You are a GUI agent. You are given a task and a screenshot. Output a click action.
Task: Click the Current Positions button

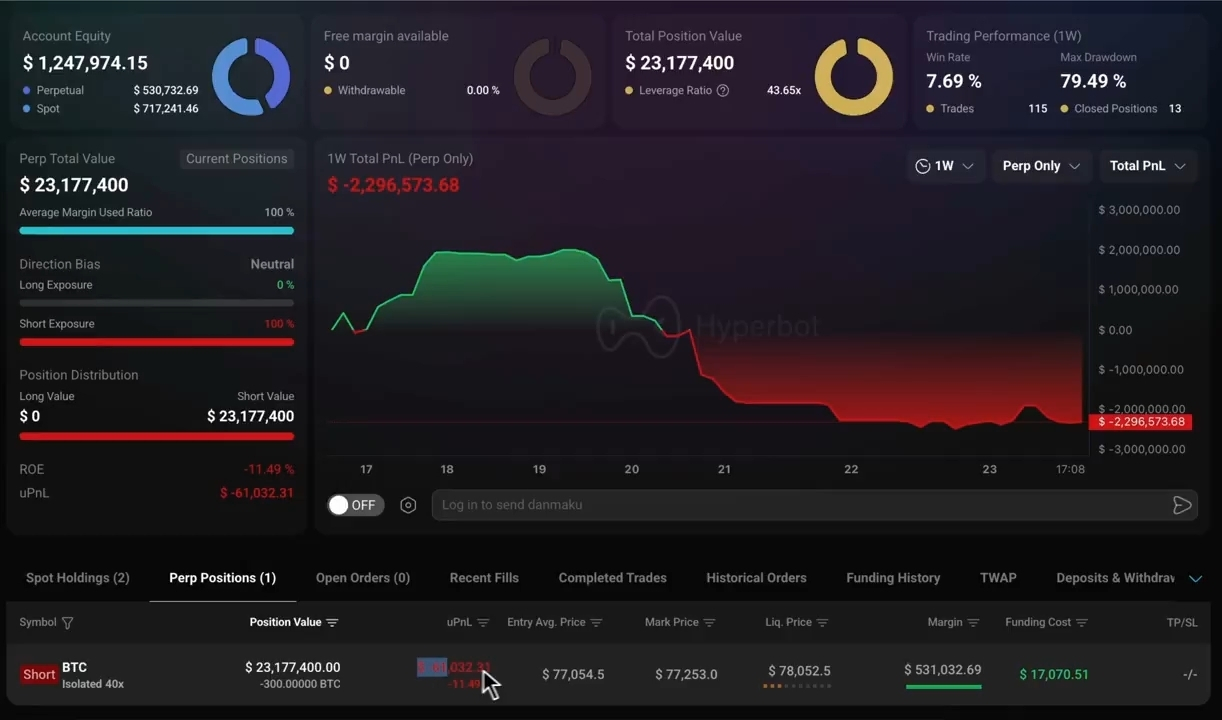pos(236,159)
